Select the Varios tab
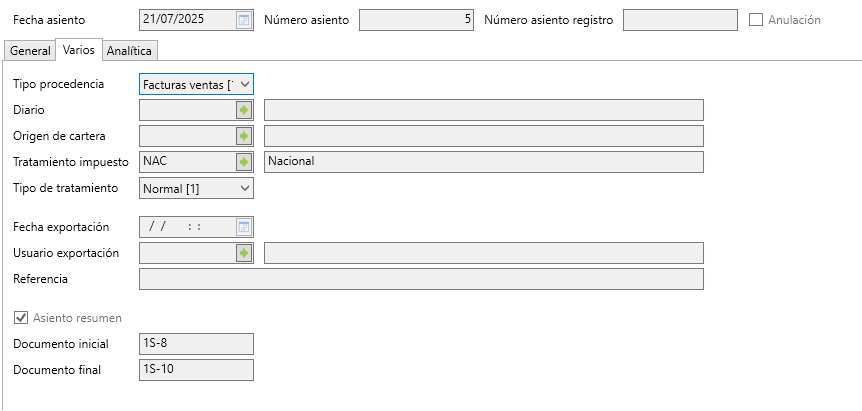Image resolution: width=862 pixels, height=411 pixels. [78, 49]
